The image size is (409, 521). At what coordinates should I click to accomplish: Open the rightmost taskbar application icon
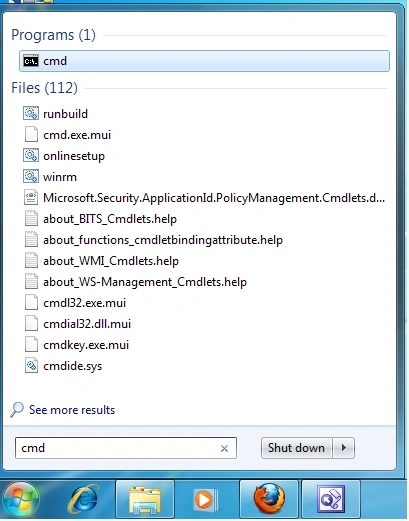[331, 499]
